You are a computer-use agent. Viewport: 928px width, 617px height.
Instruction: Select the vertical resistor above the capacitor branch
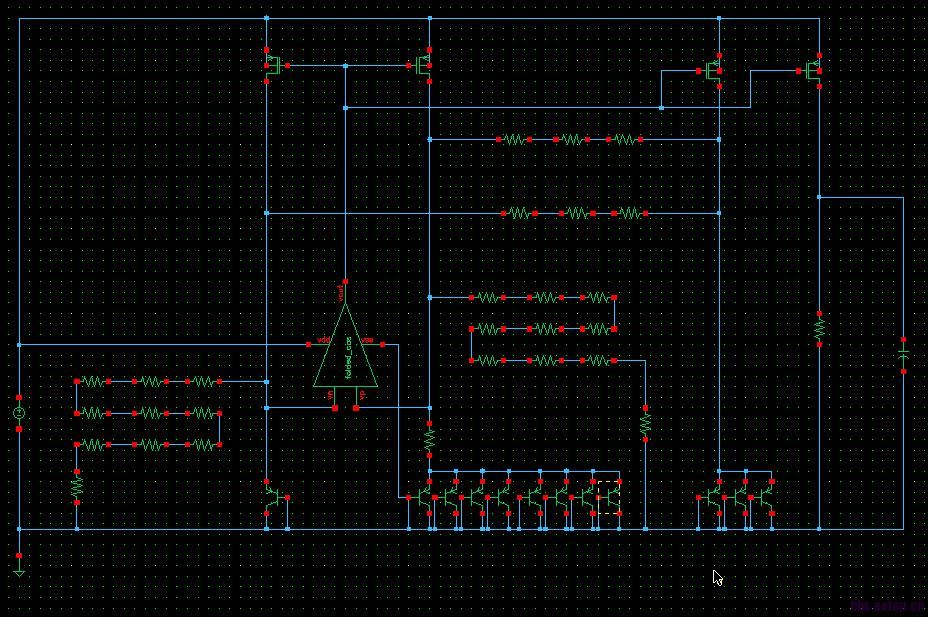click(819, 329)
